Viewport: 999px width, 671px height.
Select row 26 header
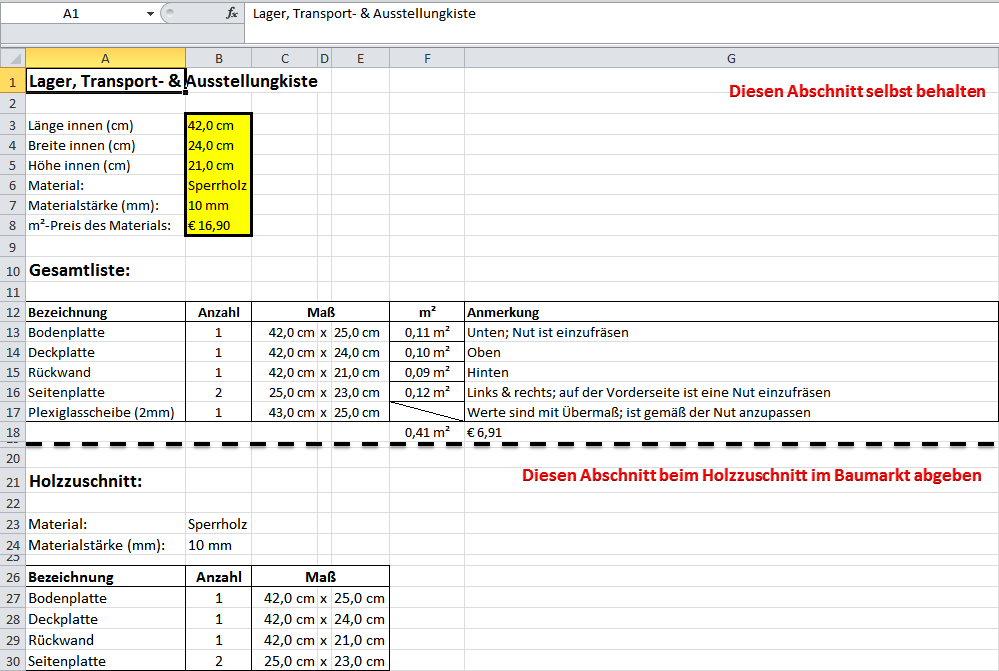13,577
